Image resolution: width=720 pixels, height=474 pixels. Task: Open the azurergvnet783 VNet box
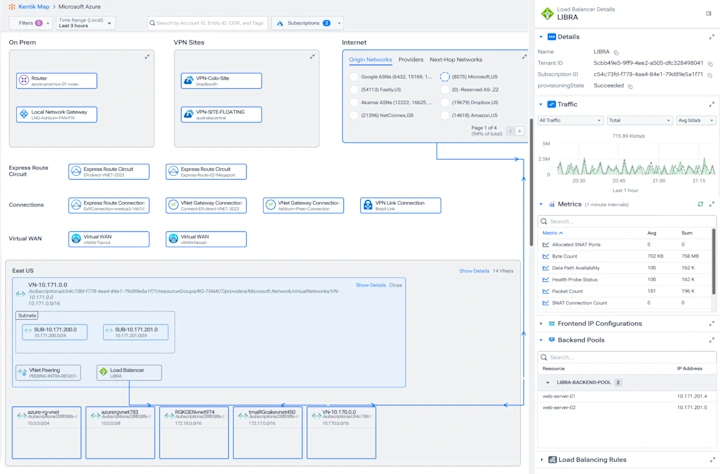[x=120, y=432]
